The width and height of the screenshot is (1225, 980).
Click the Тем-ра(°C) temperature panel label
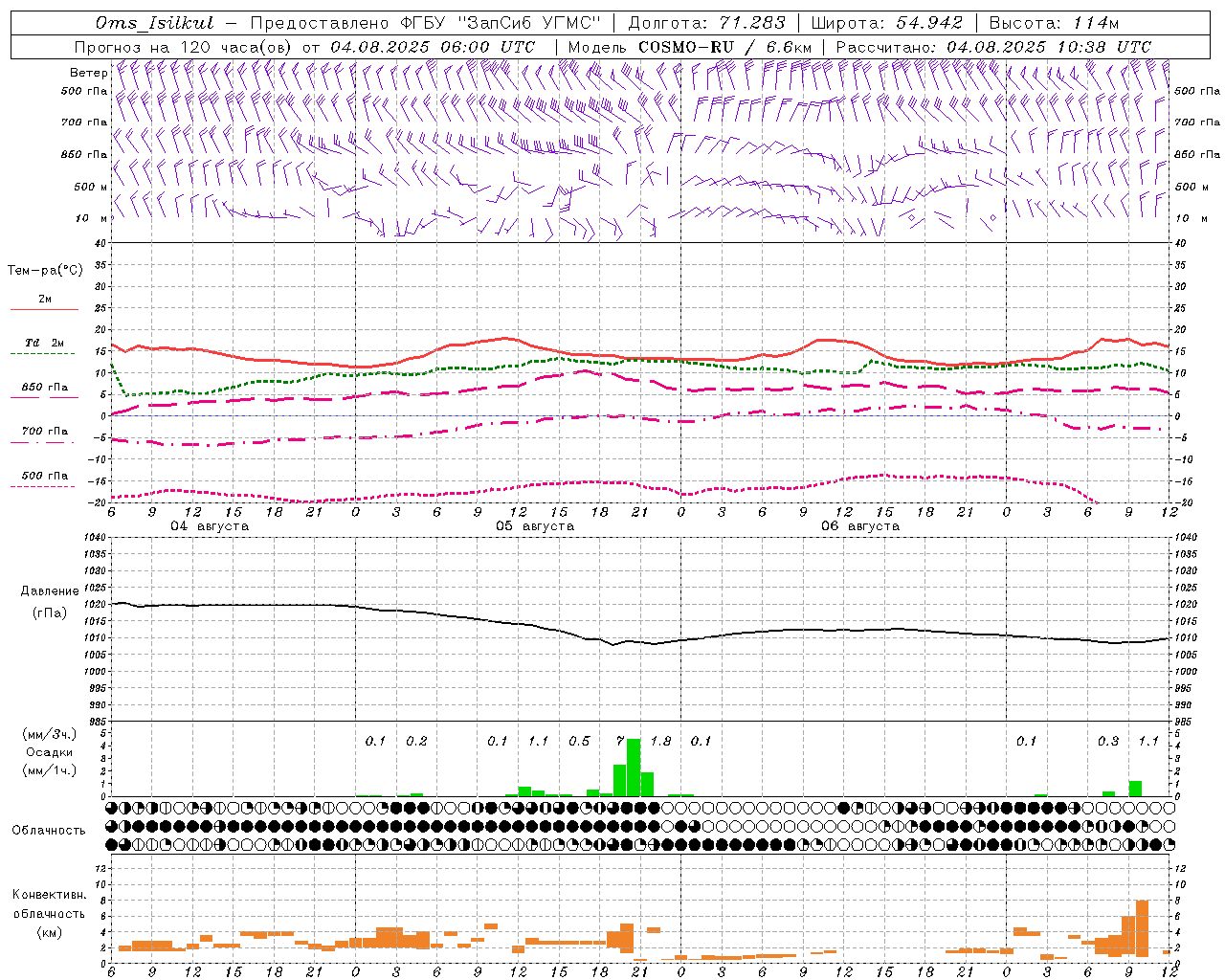[45, 271]
